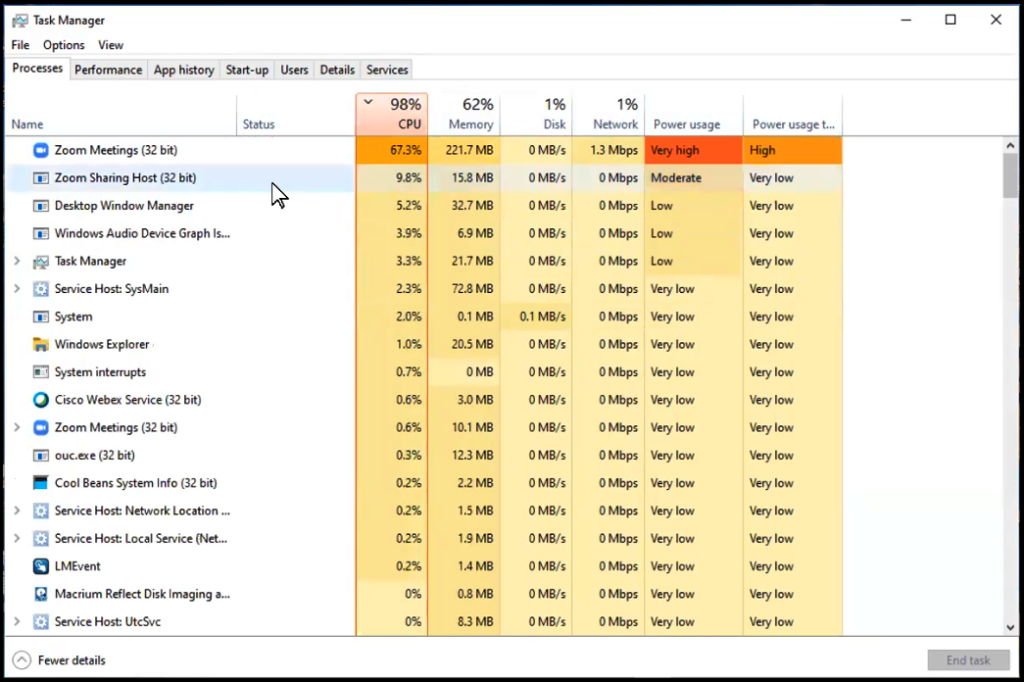Click the Task Manager process row icon
The height and width of the screenshot is (682, 1024).
(40, 261)
